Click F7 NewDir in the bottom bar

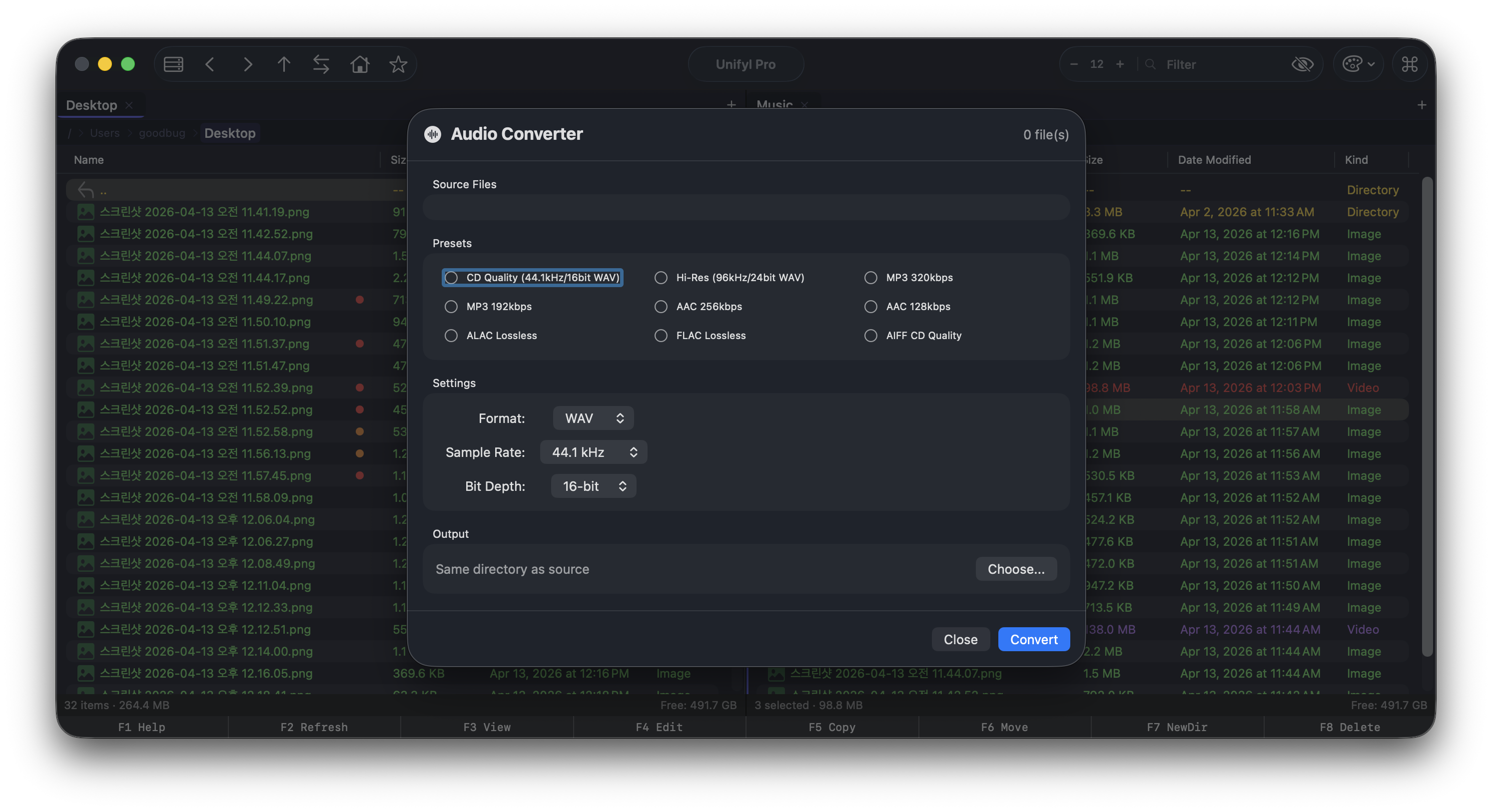tap(1177, 728)
